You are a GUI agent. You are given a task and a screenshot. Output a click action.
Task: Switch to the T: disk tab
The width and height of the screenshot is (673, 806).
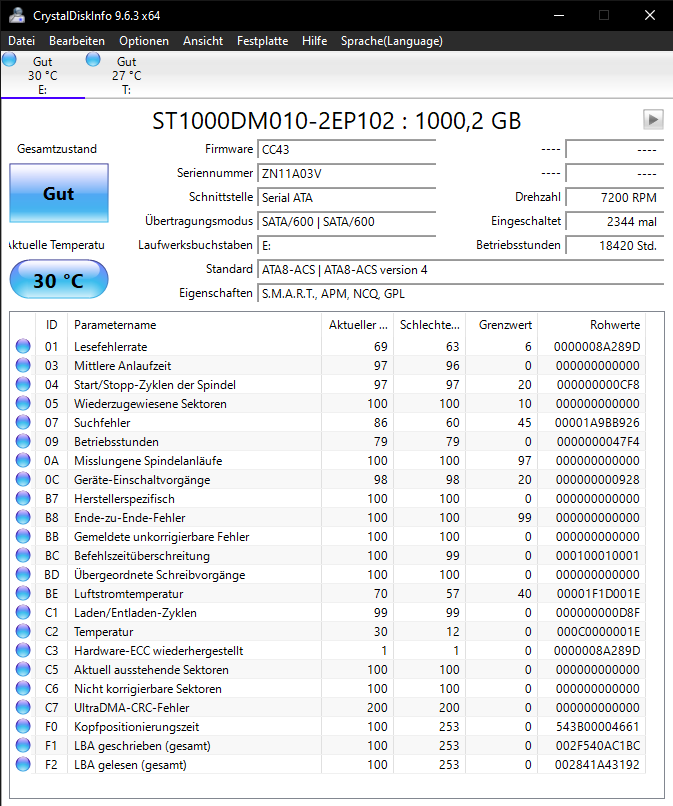pos(126,75)
